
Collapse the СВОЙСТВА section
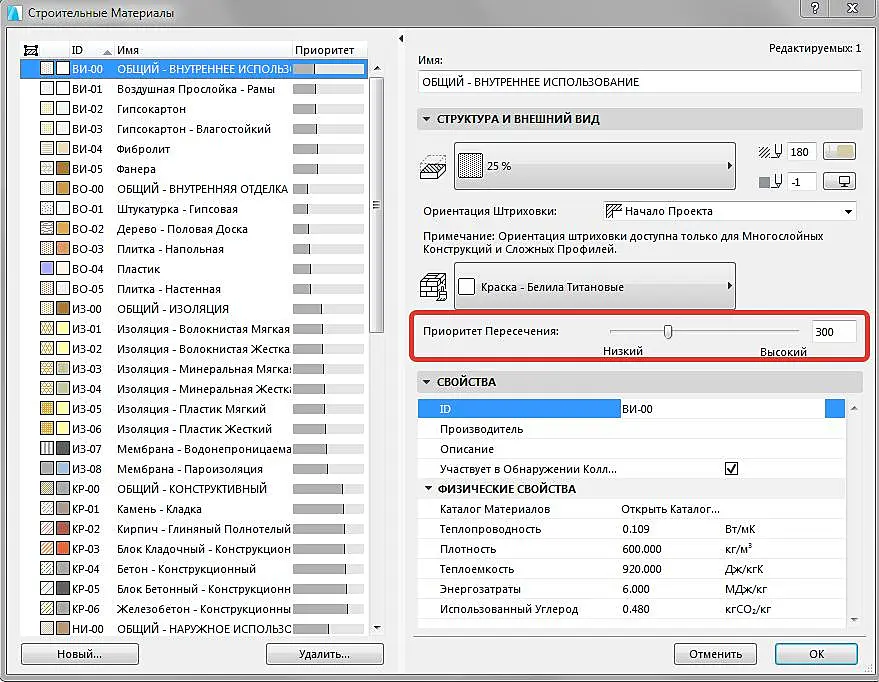tap(426, 382)
